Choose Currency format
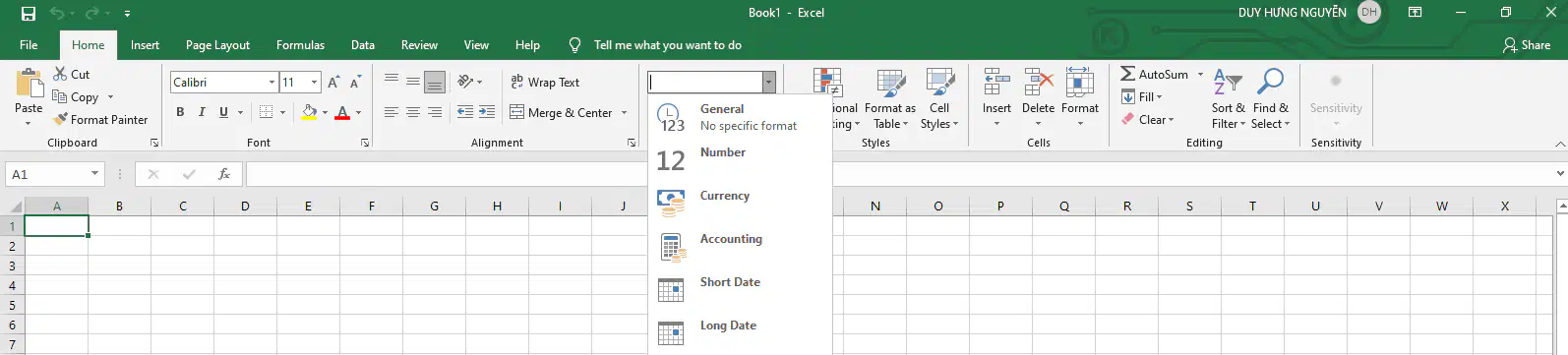 click(x=740, y=204)
